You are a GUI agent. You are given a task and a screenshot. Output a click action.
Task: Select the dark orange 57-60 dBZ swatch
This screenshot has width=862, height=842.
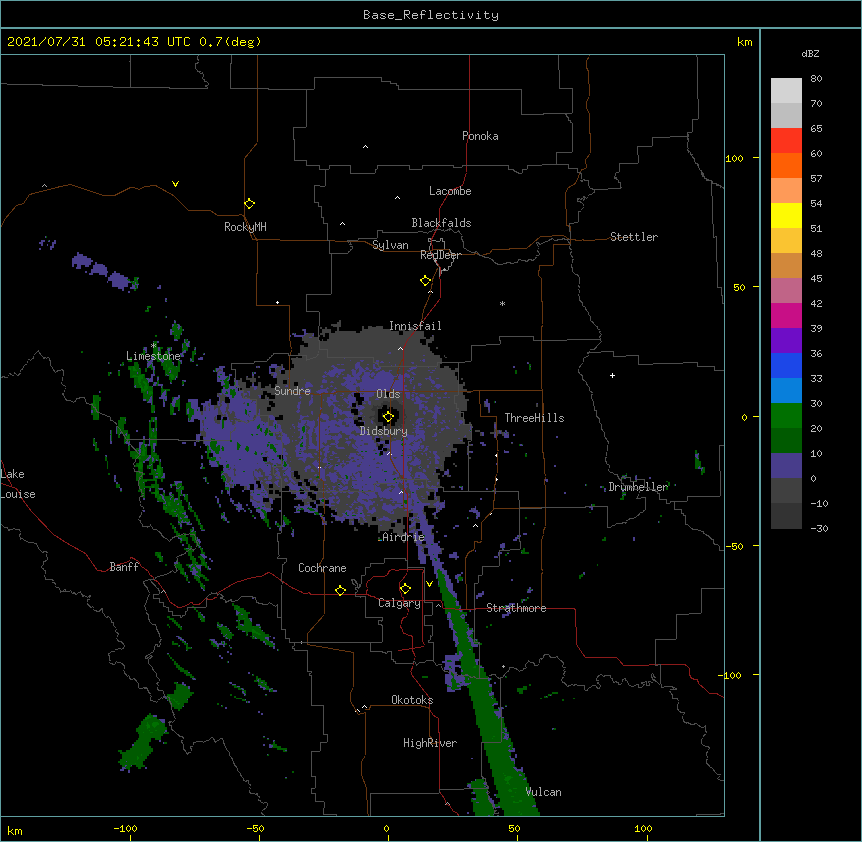(x=786, y=165)
